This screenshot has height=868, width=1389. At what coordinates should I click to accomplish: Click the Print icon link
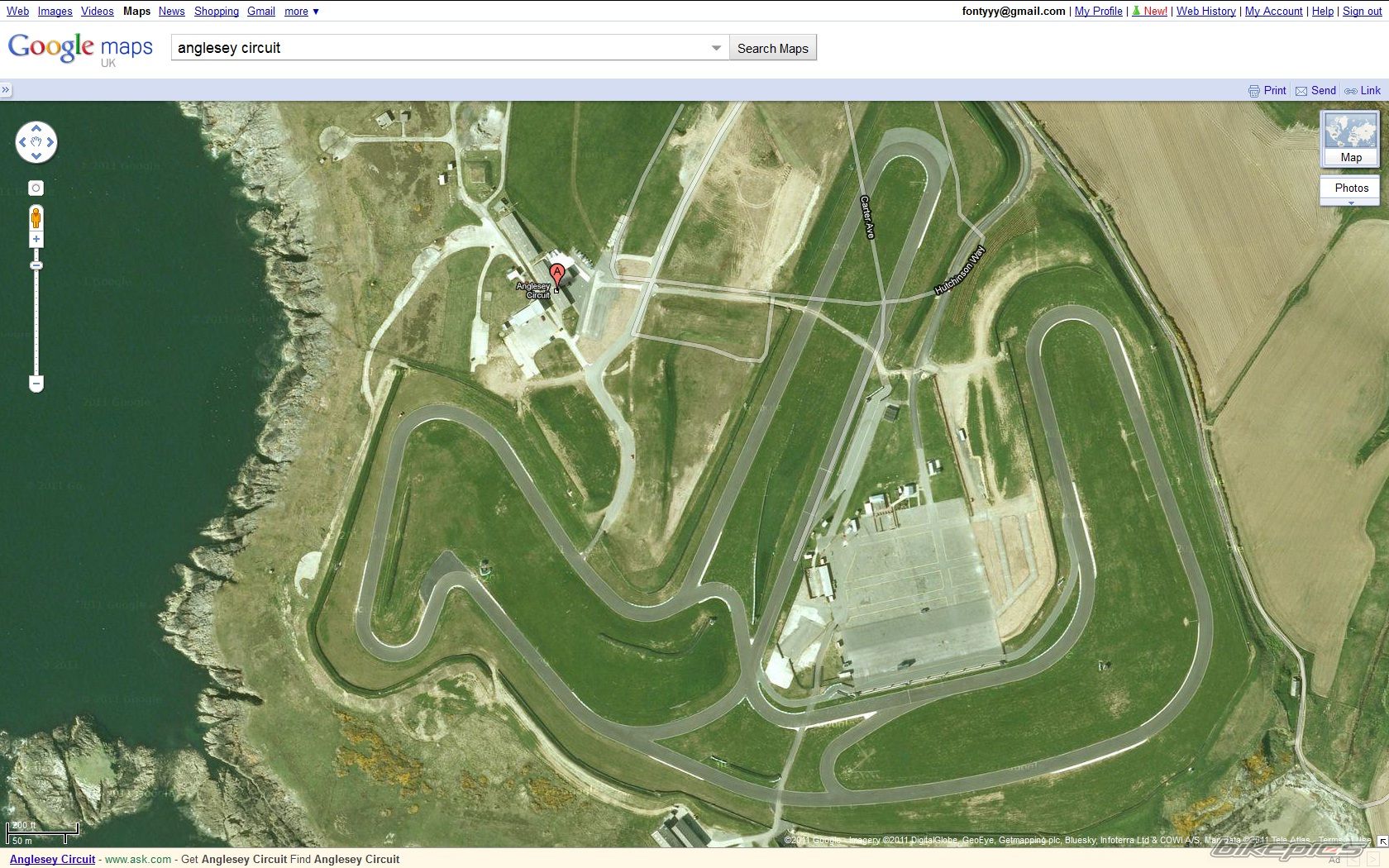click(1253, 91)
